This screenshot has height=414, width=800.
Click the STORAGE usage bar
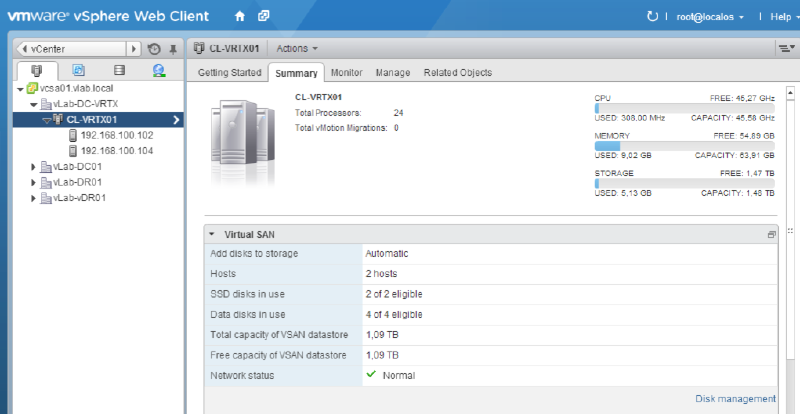(684, 183)
